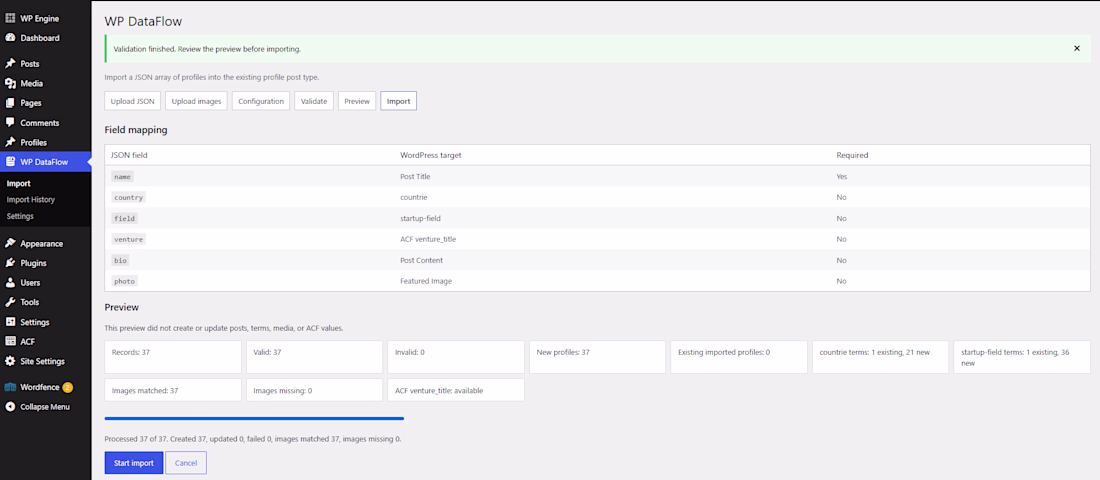Open the Import History submenu item
The width and height of the screenshot is (1100, 480).
click(x=31, y=200)
